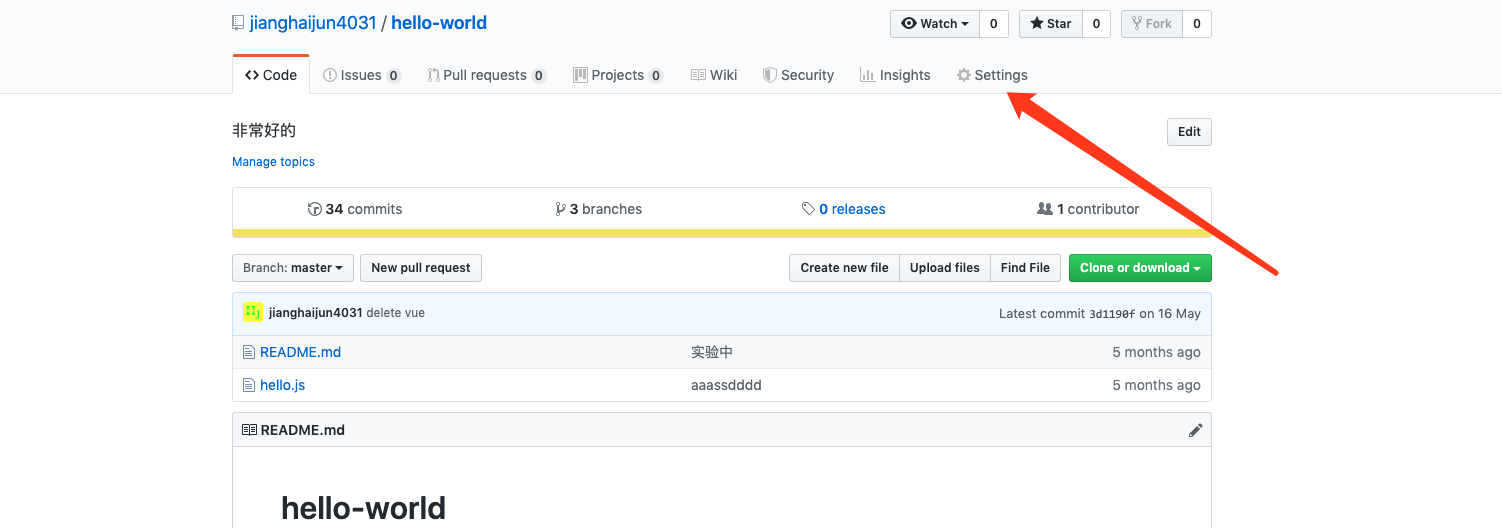Click New pull request button
Screen dimensions: 1502x528
421,268
